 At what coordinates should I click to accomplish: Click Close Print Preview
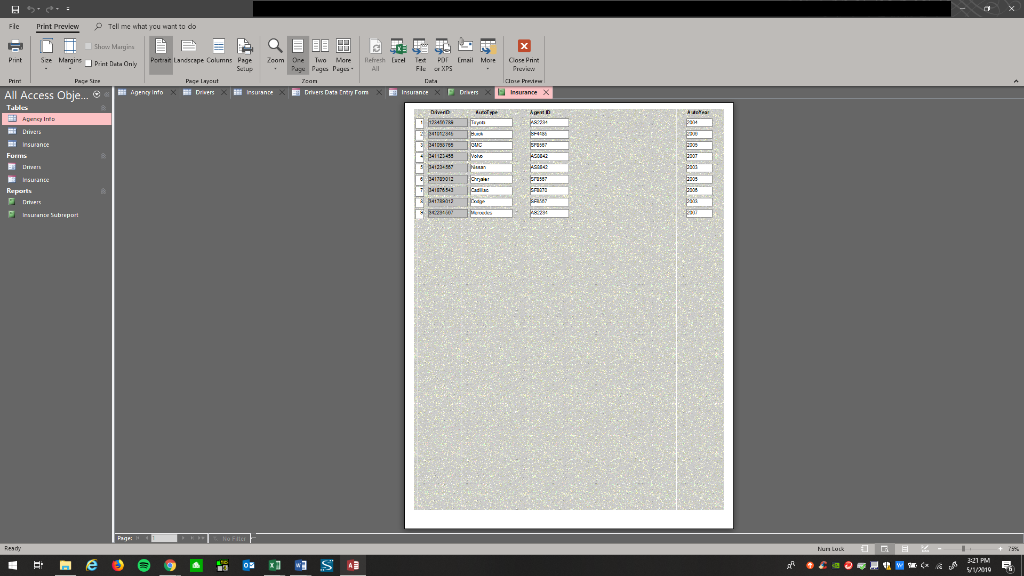click(524, 55)
